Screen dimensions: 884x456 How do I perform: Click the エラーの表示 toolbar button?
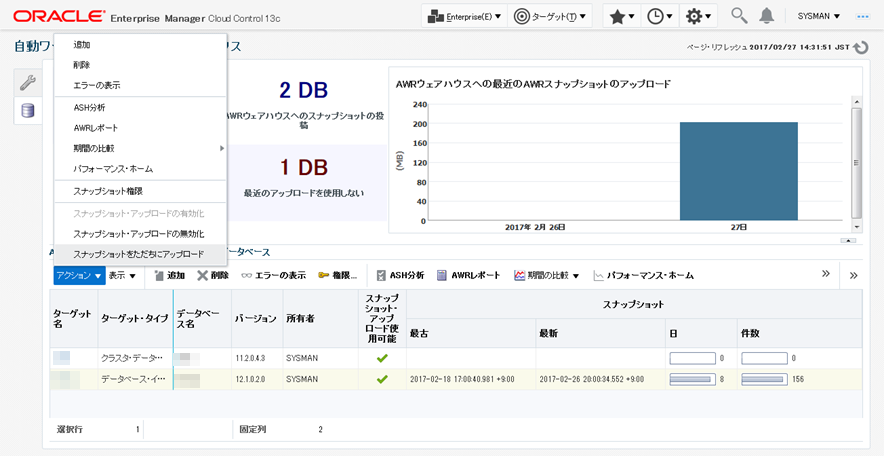point(273,276)
